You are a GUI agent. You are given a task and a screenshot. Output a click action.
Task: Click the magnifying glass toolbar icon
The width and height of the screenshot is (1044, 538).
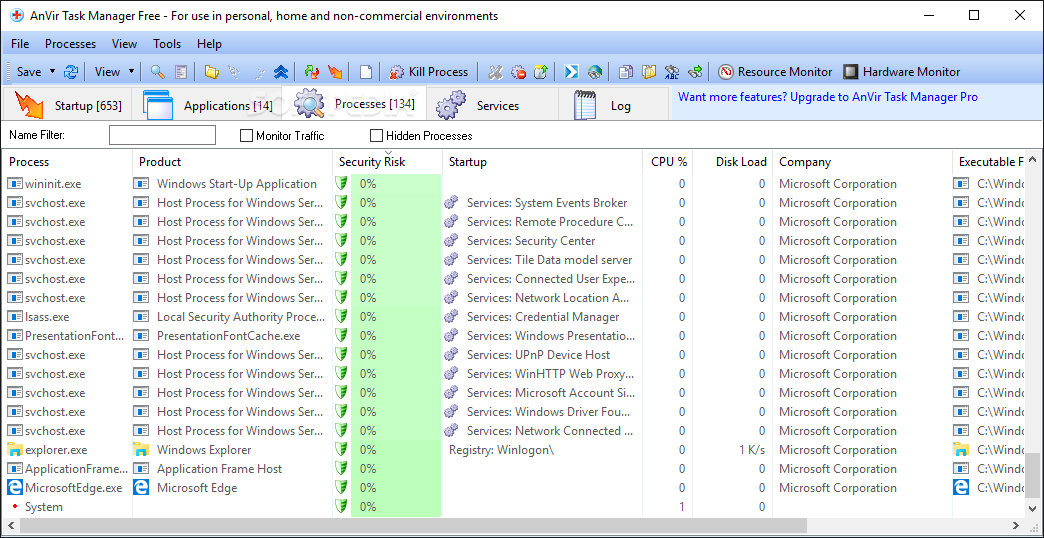(158, 72)
